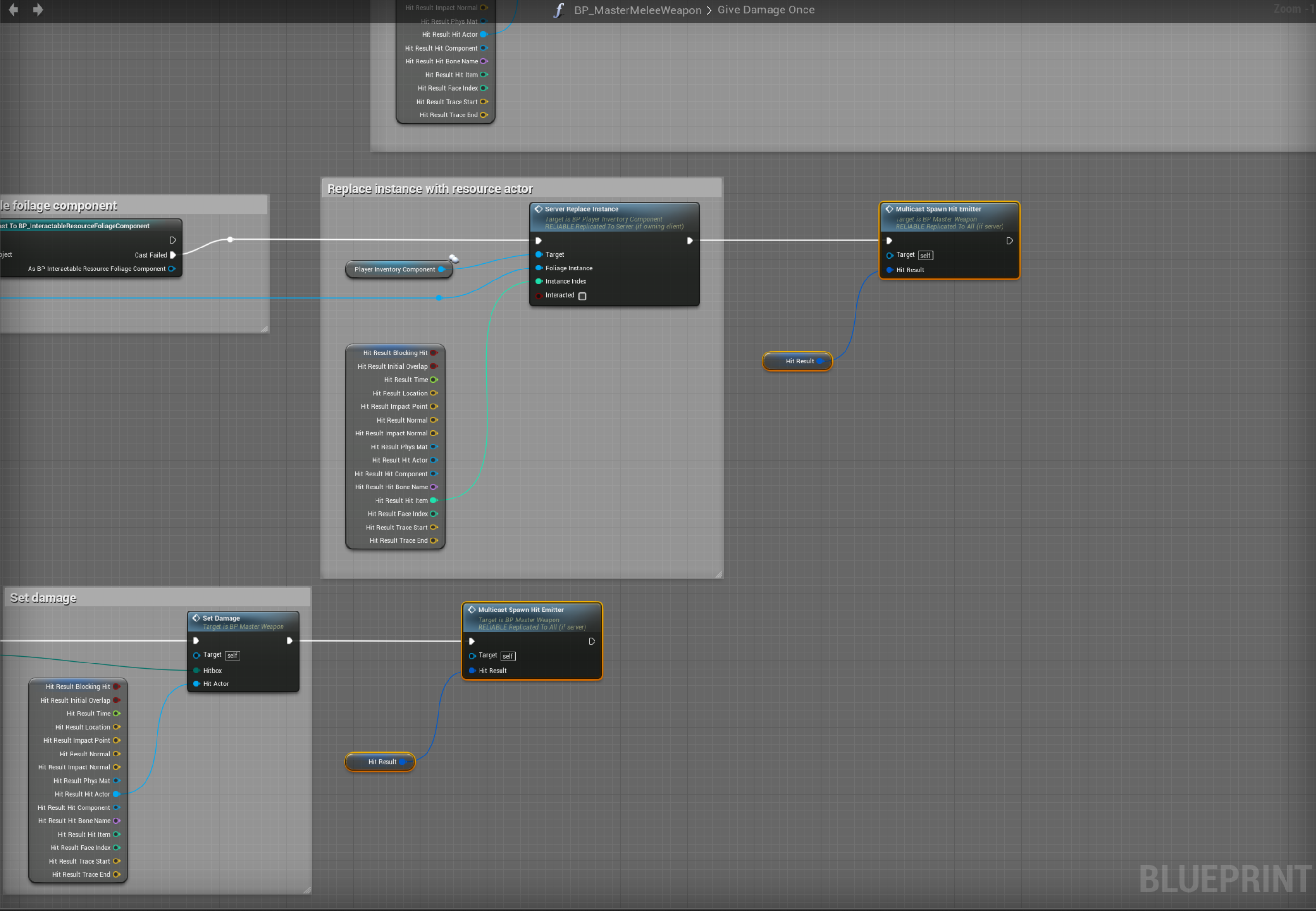
Task: Click the reroute node on the white exec wire
Action: [x=230, y=240]
